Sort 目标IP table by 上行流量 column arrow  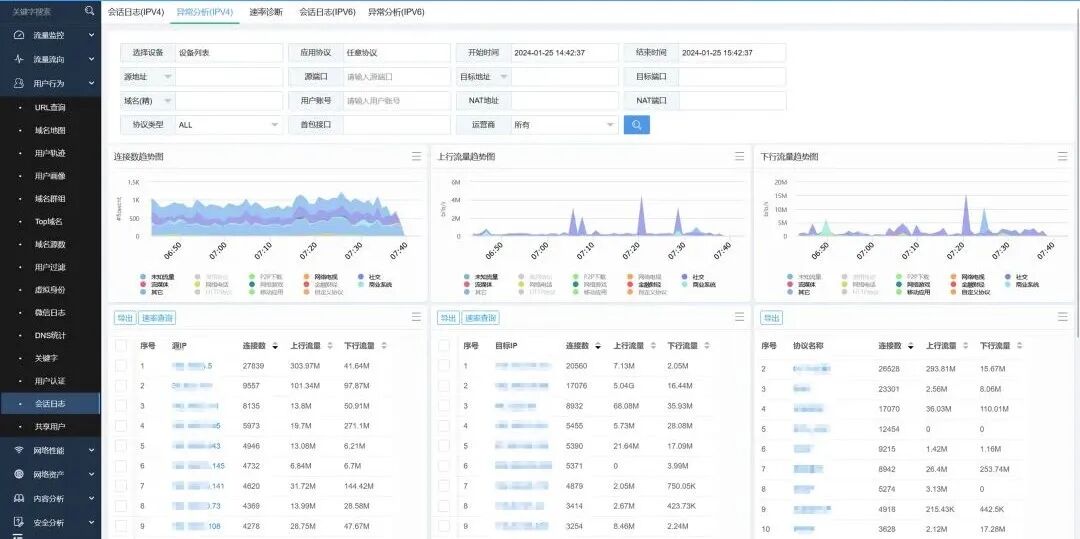click(x=654, y=346)
